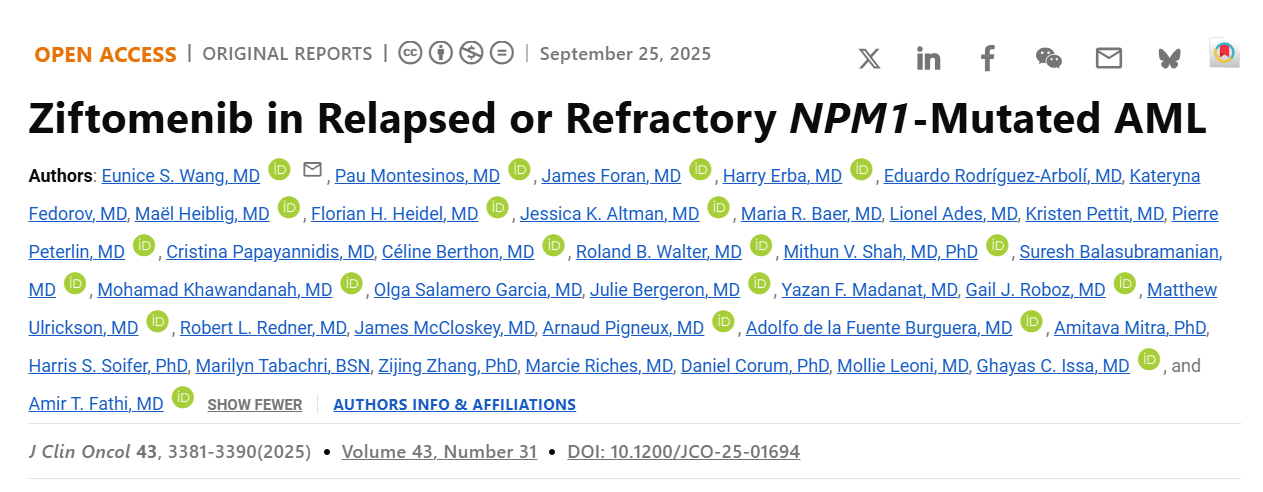Click the Original Reports category label
The height and width of the screenshot is (492, 1263).
(x=287, y=54)
